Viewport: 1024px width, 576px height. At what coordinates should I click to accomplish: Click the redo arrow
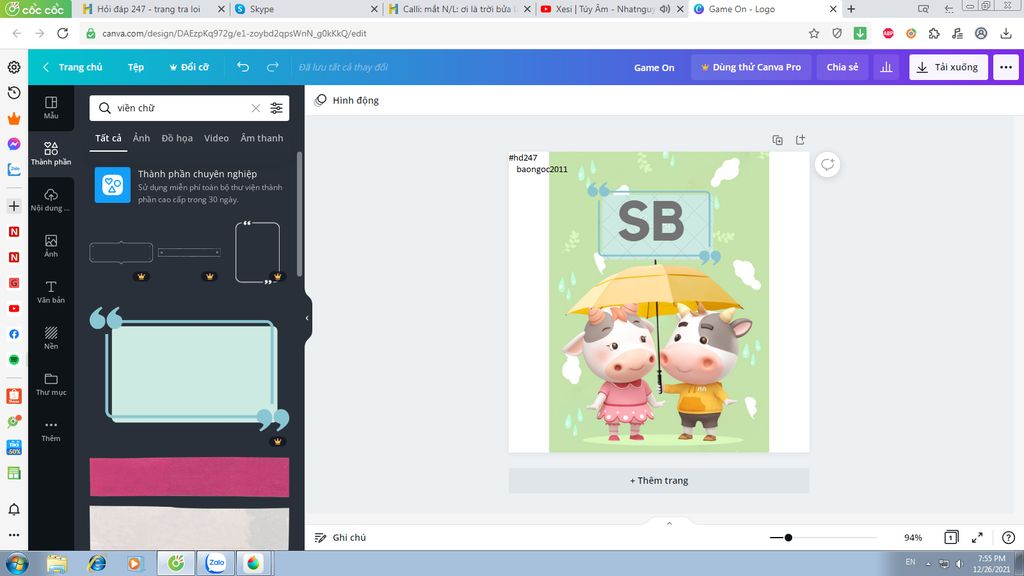[x=272, y=67]
